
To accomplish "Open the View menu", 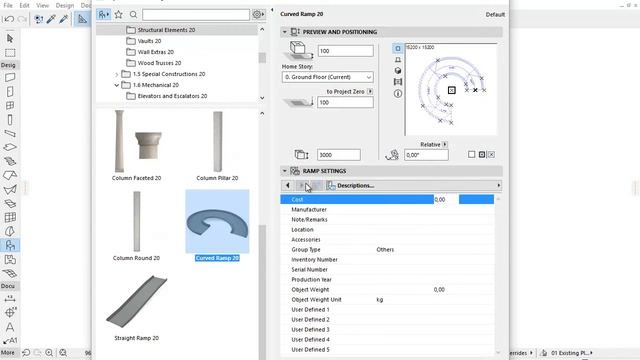I will tap(42, 5).
